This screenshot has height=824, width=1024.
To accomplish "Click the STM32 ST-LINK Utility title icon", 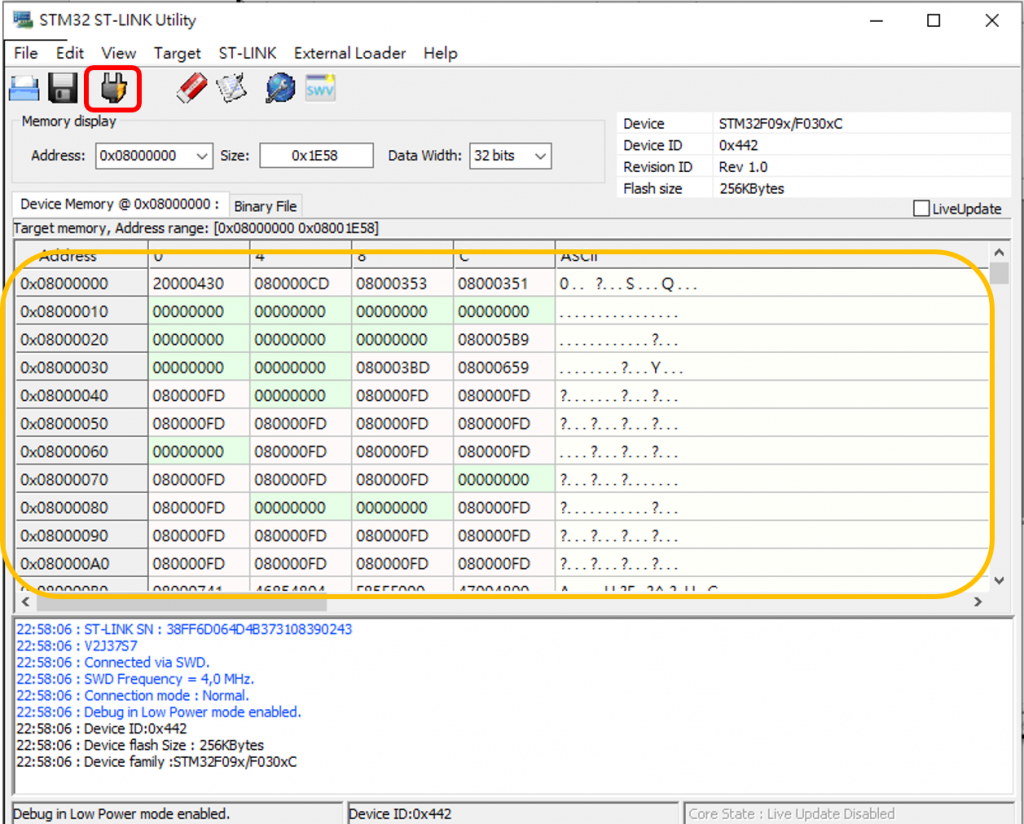I will tap(23, 20).
